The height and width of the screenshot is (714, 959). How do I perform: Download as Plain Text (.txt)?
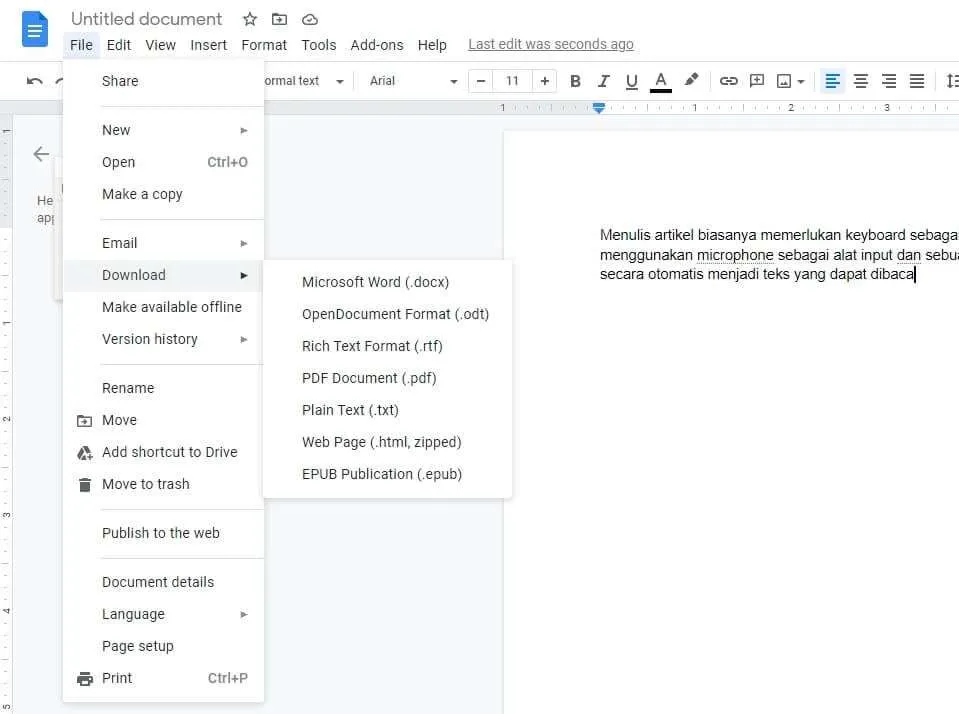pyautogui.click(x=388, y=410)
